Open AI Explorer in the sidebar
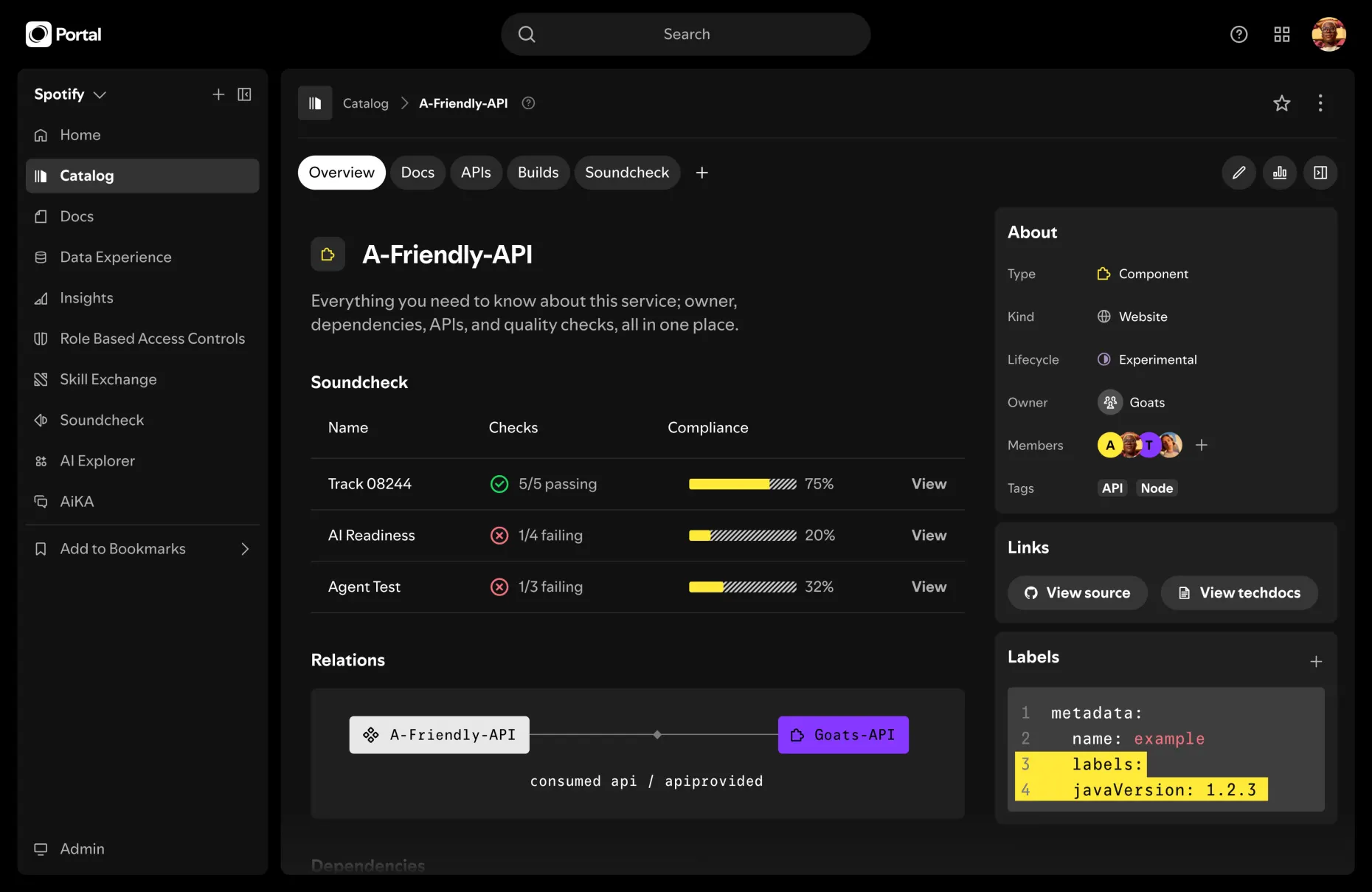This screenshot has height=892, width=1372. [142, 460]
